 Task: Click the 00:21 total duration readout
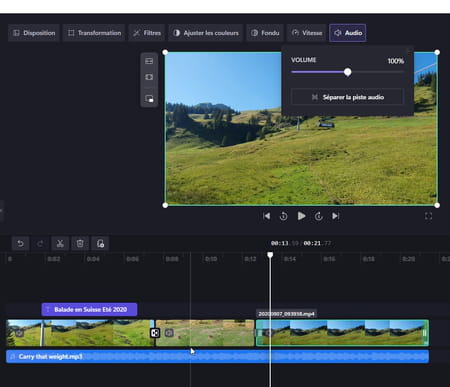pyautogui.click(x=312, y=243)
